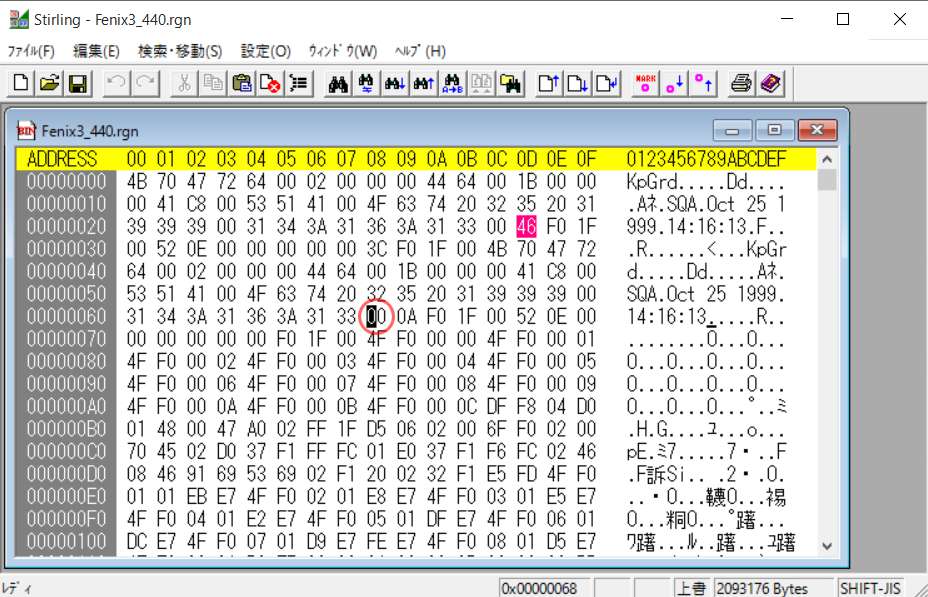Click the hex view scroll down arrow
Viewport: 928px width, 597px height.
click(827, 546)
